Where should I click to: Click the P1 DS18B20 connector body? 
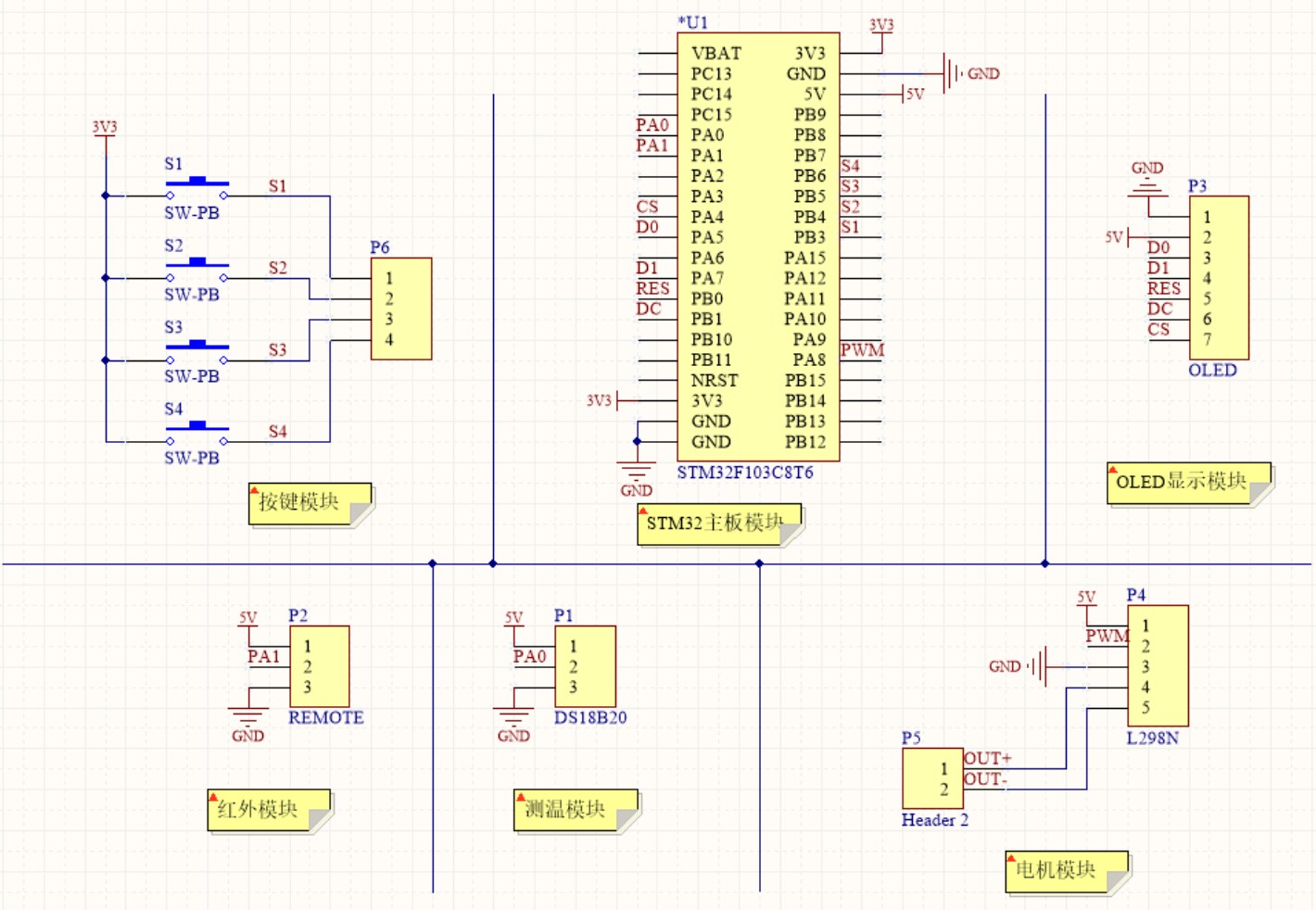pos(585,666)
